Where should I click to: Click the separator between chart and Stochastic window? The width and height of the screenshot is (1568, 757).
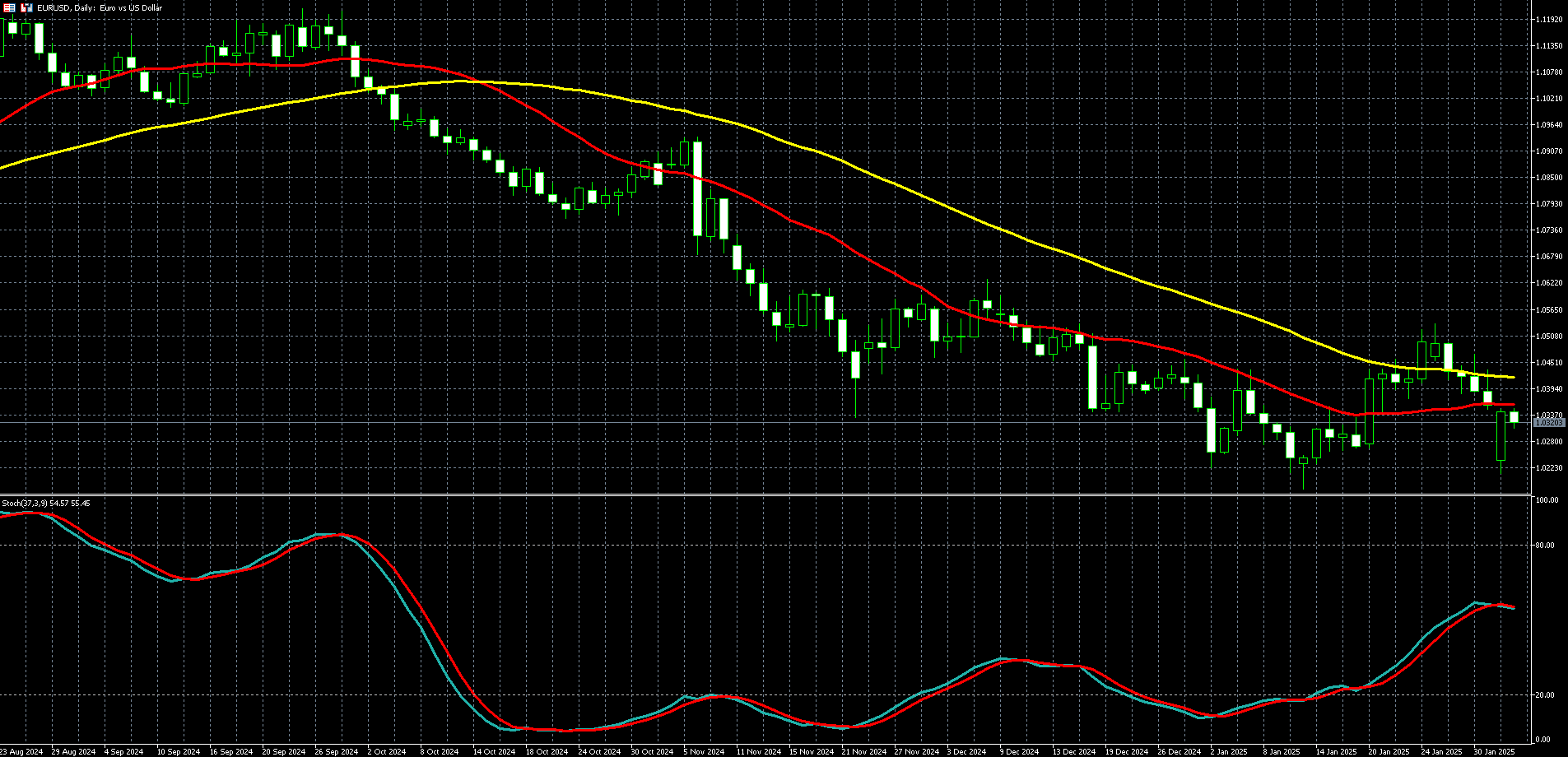click(x=765, y=495)
